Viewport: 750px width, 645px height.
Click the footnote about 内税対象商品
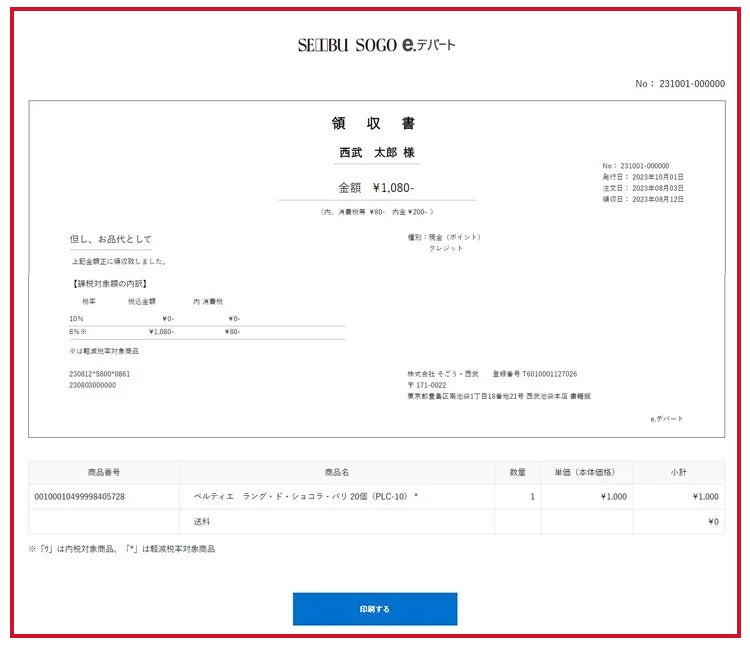(121, 549)
